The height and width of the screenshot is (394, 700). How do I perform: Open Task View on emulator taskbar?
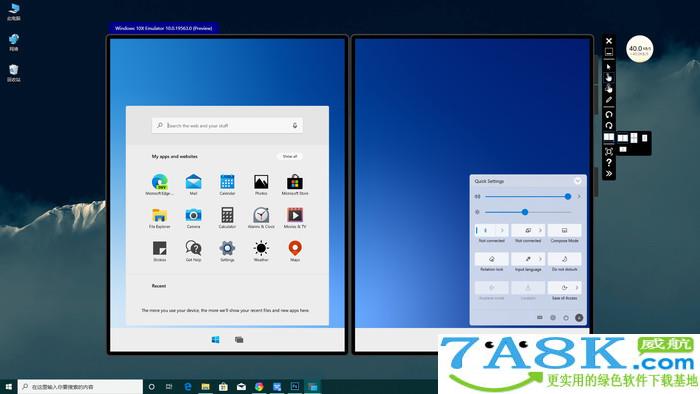pos(239,340)
